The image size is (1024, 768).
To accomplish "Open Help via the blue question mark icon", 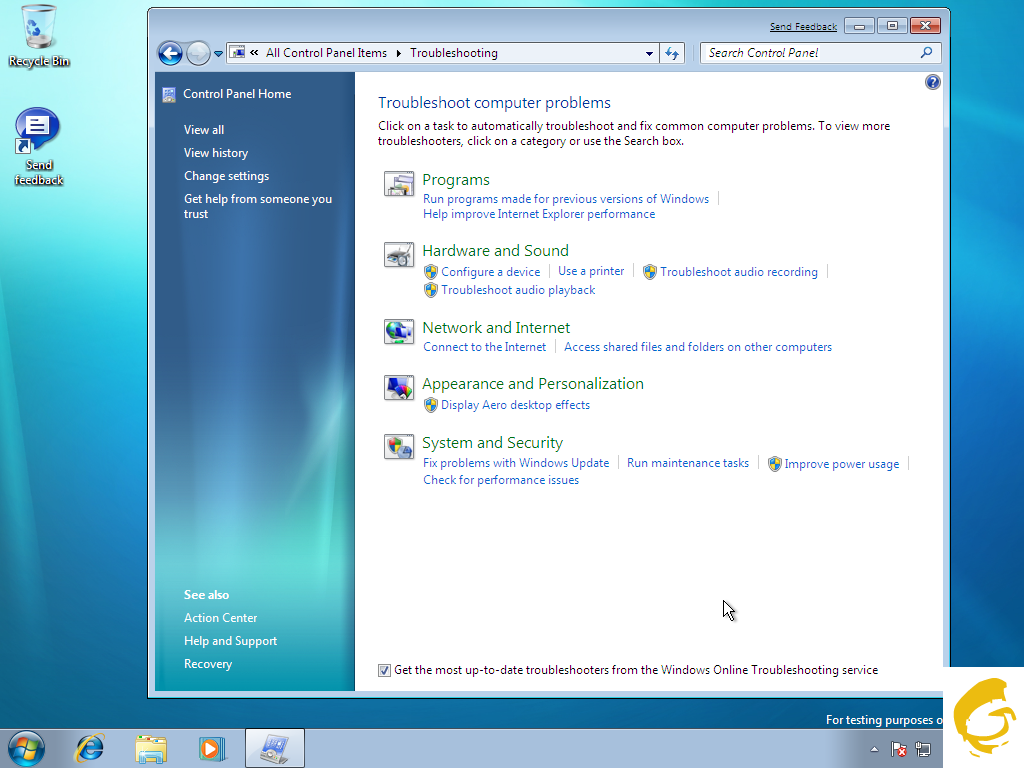I will [x=933, y=82].
